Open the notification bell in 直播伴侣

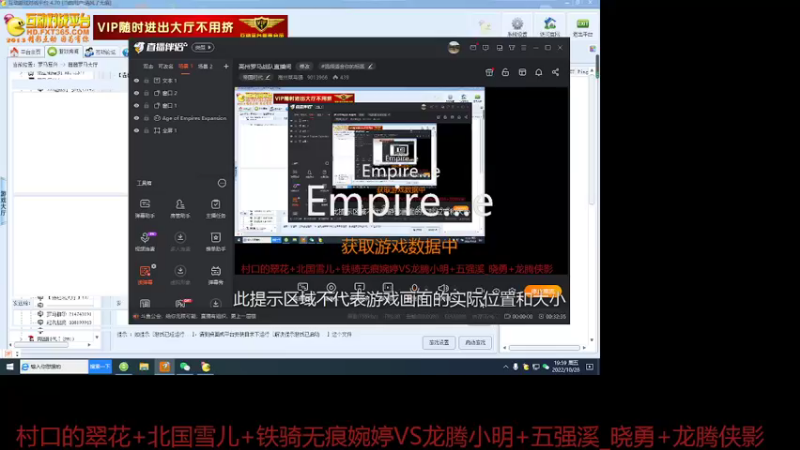539,72
